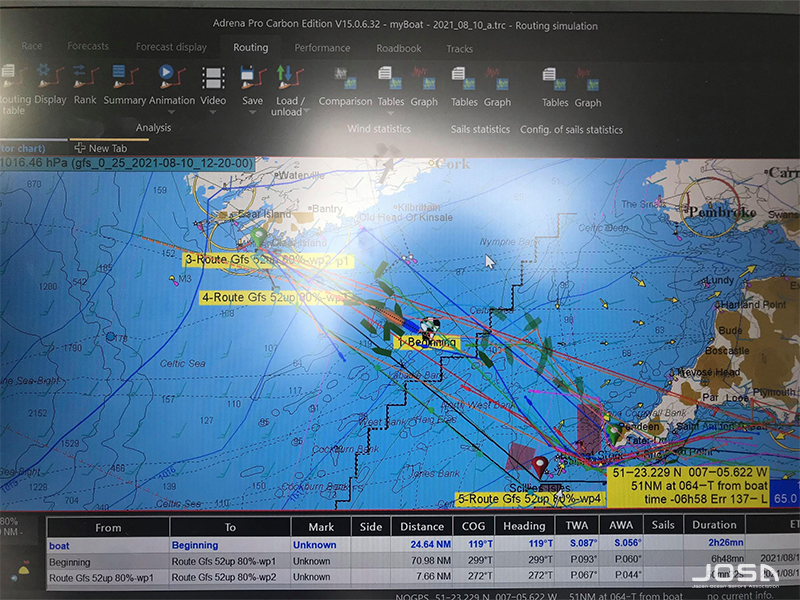Select the red waypoint pin near Scillies Isles
The width and height of the screenshot is (800, 600).
click(x=540, y=466)
